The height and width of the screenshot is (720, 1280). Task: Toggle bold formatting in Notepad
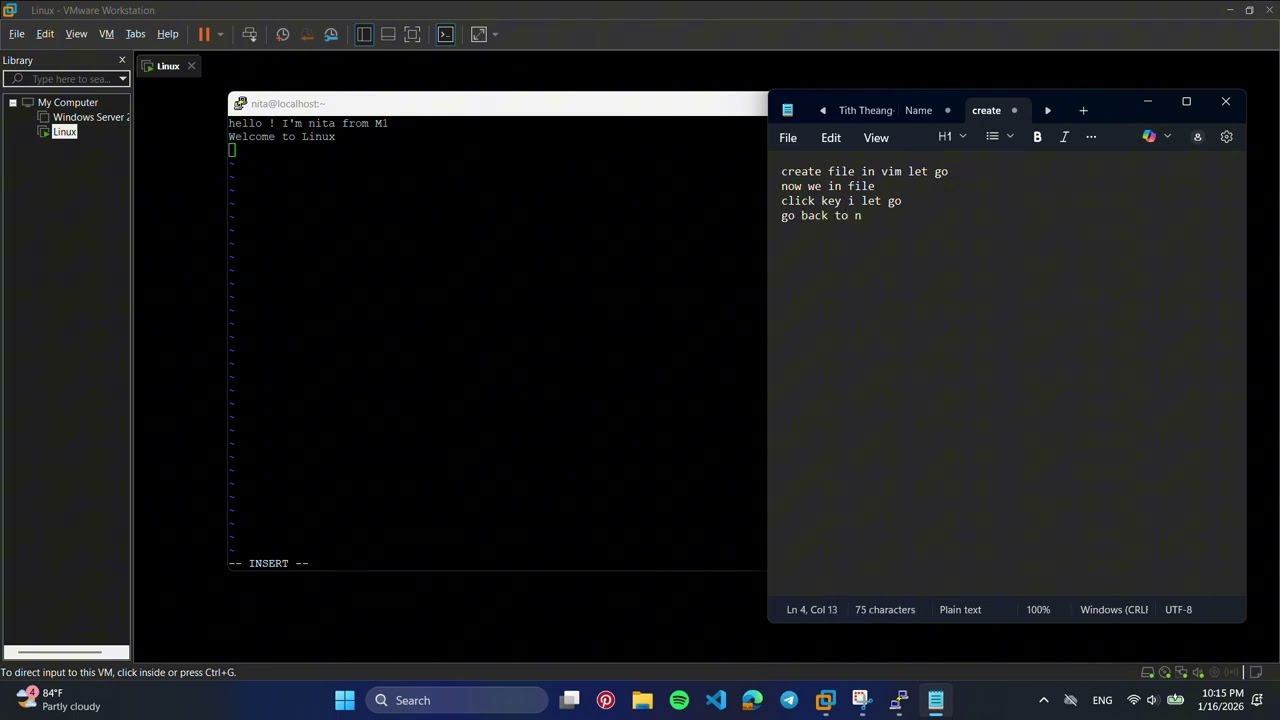point(1037,137)
